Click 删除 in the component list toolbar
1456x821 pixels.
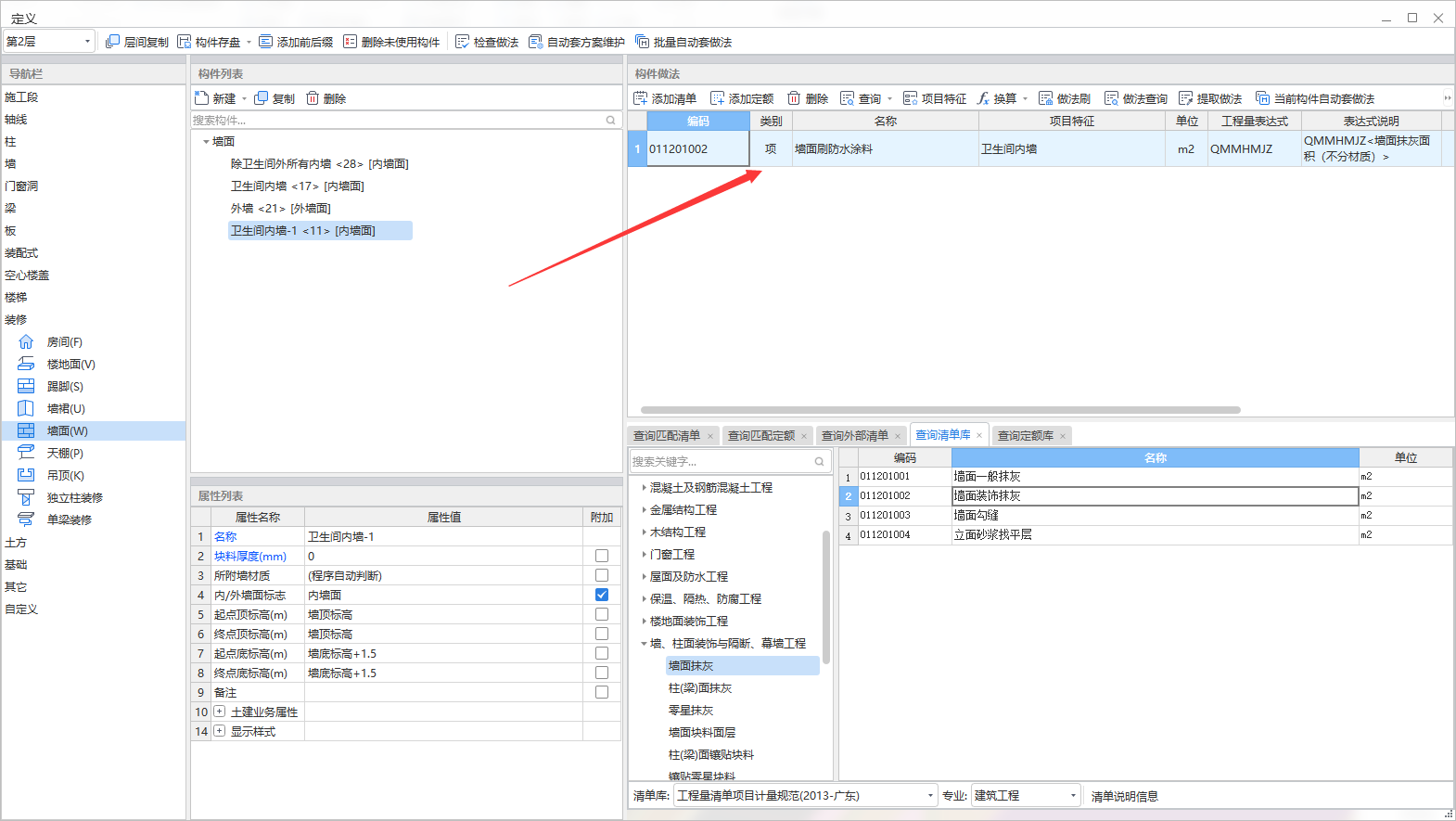coord(326,98)
